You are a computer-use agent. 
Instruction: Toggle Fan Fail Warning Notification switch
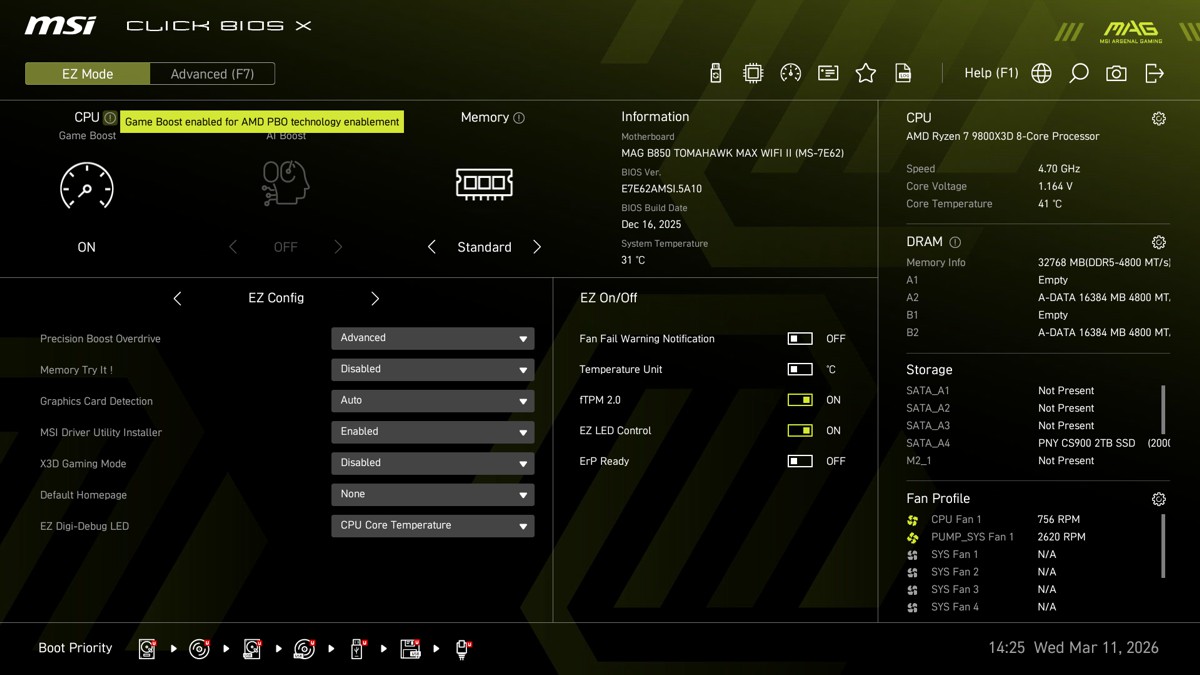point(800,339)
